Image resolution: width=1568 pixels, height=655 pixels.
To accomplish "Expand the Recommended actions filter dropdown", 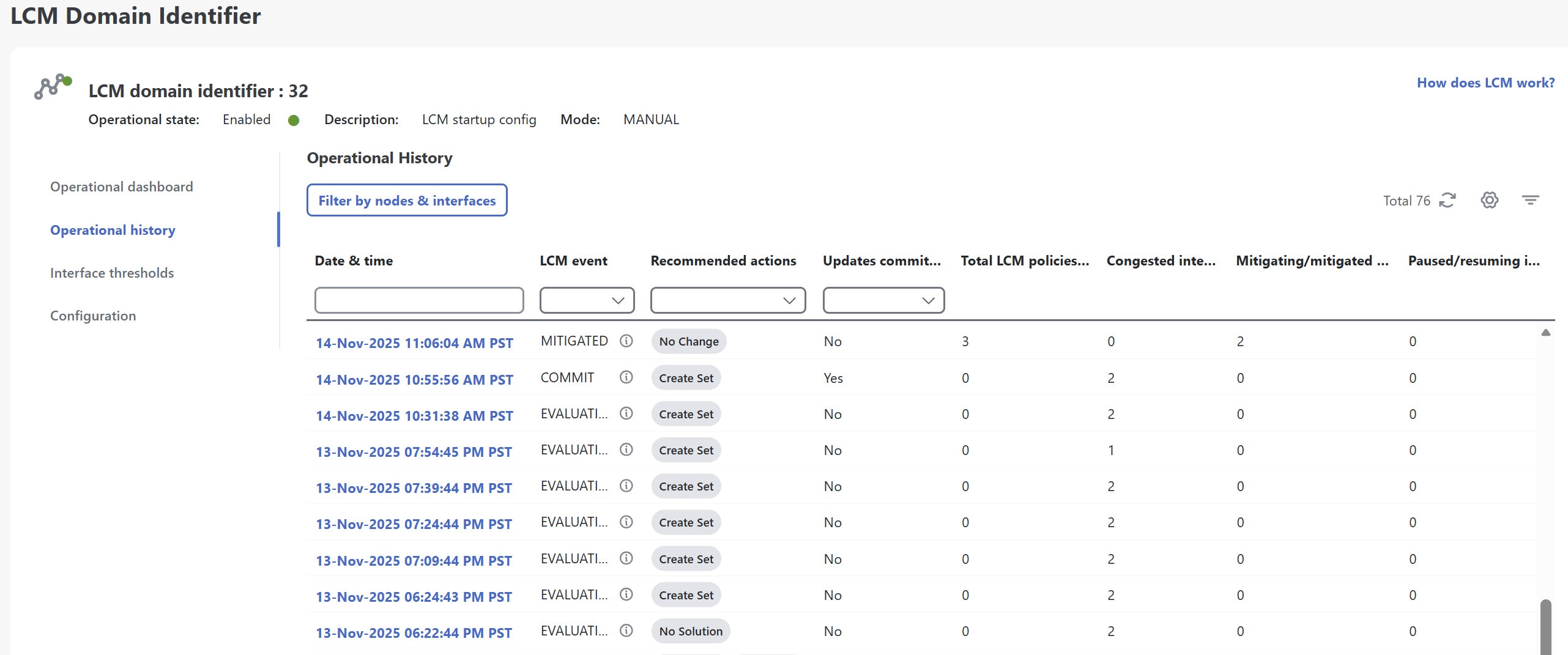I will [x=727, y=300].
